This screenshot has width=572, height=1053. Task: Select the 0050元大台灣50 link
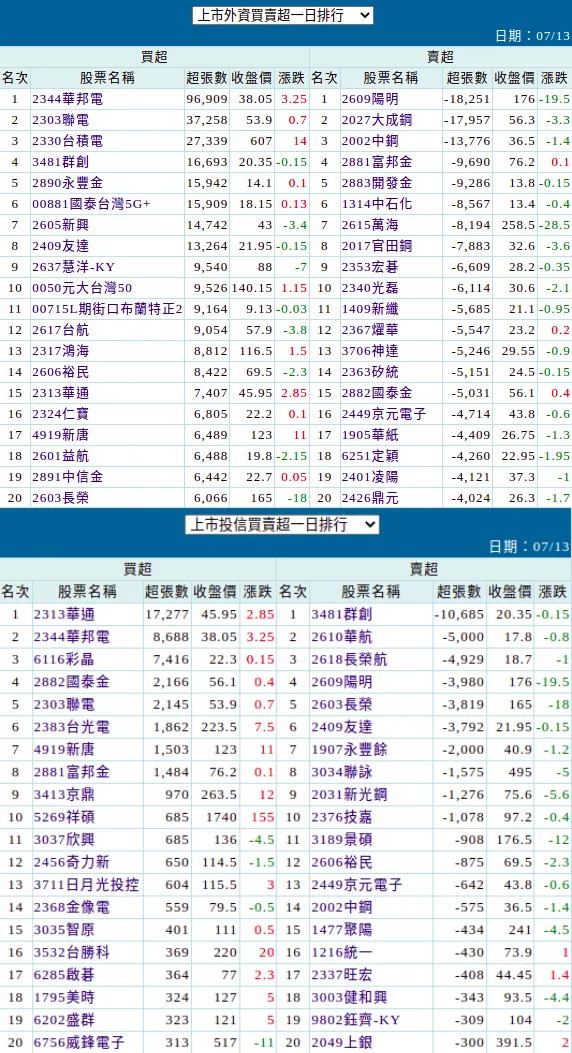pyautogui.click(x=82, y=288)
